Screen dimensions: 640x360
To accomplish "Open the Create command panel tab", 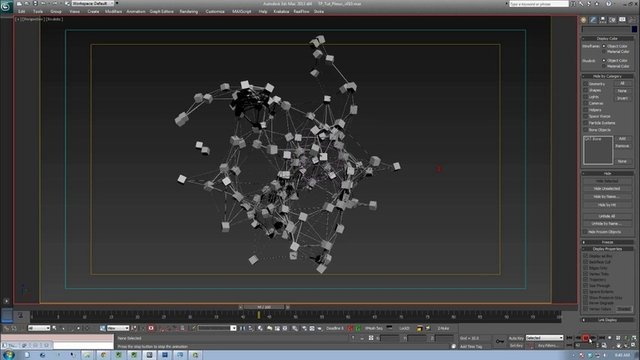I will 583,20.
